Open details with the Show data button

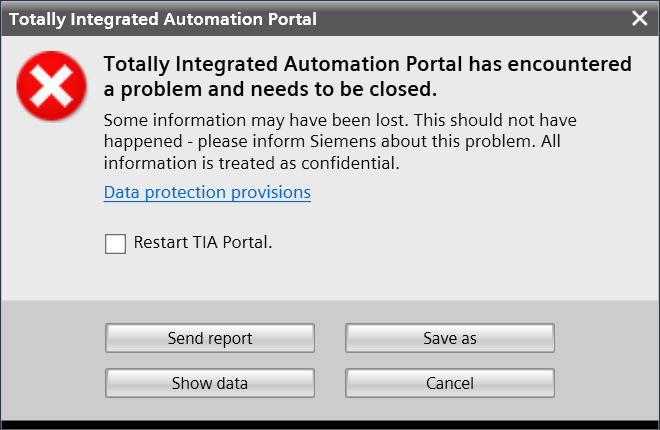point(210,383)
